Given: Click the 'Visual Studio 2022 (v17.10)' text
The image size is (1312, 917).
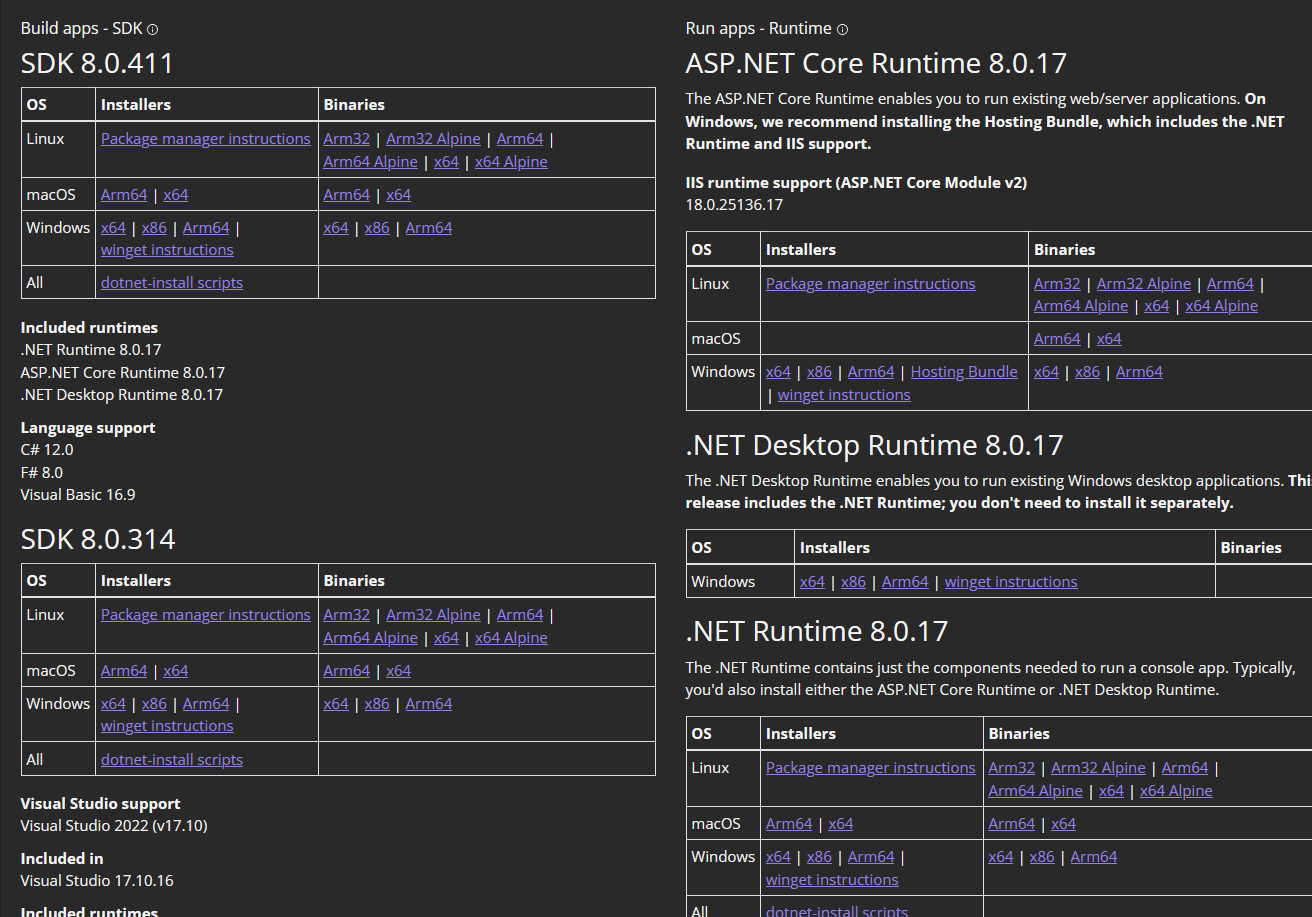Looking at the screenshot, I should (x=114, y=826).
